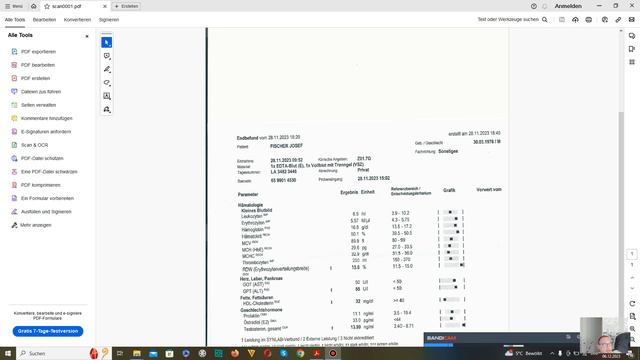Click Gratis 7-Tage-Testversion button
The image size is (640, 360).
click(x=48, y=331)
